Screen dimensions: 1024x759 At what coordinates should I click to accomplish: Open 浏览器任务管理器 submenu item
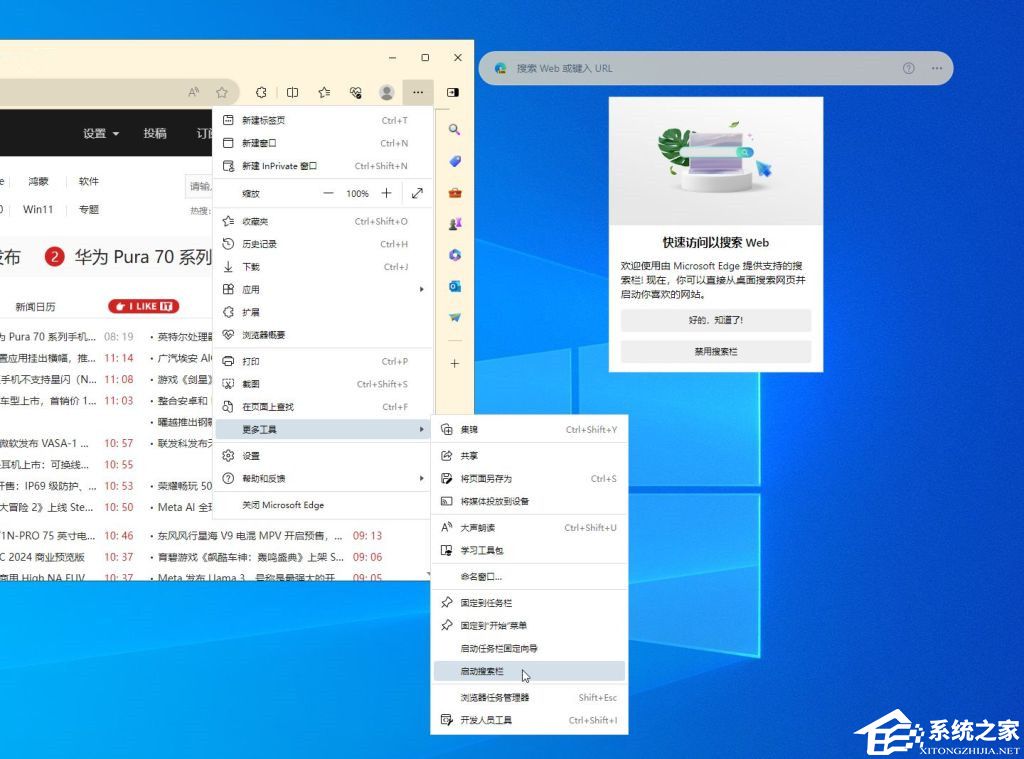(x=529, y=698)
